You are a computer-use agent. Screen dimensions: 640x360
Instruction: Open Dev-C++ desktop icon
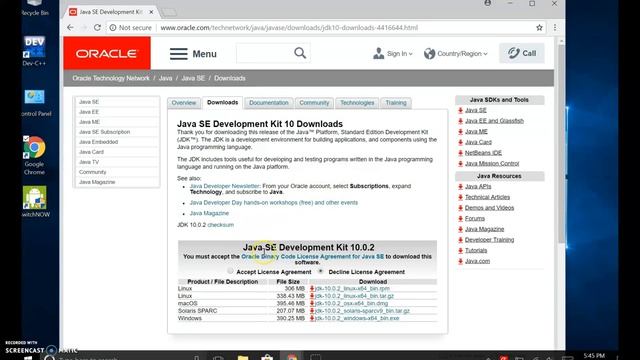coord(34,51)
